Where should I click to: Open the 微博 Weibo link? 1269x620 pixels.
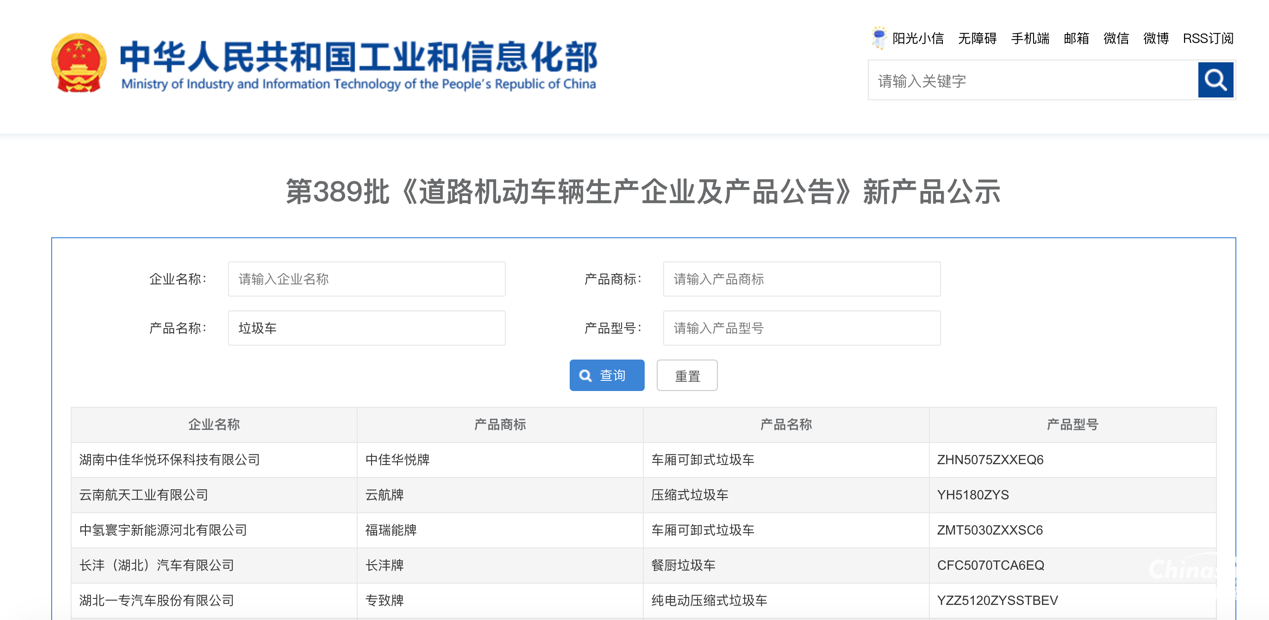pyautogui.click(x=1155, y=38)
